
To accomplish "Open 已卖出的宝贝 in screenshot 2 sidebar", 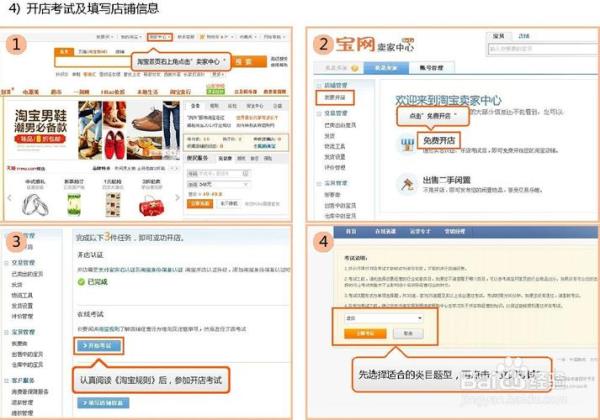I will pyautogui.click(x=340, y=125).
